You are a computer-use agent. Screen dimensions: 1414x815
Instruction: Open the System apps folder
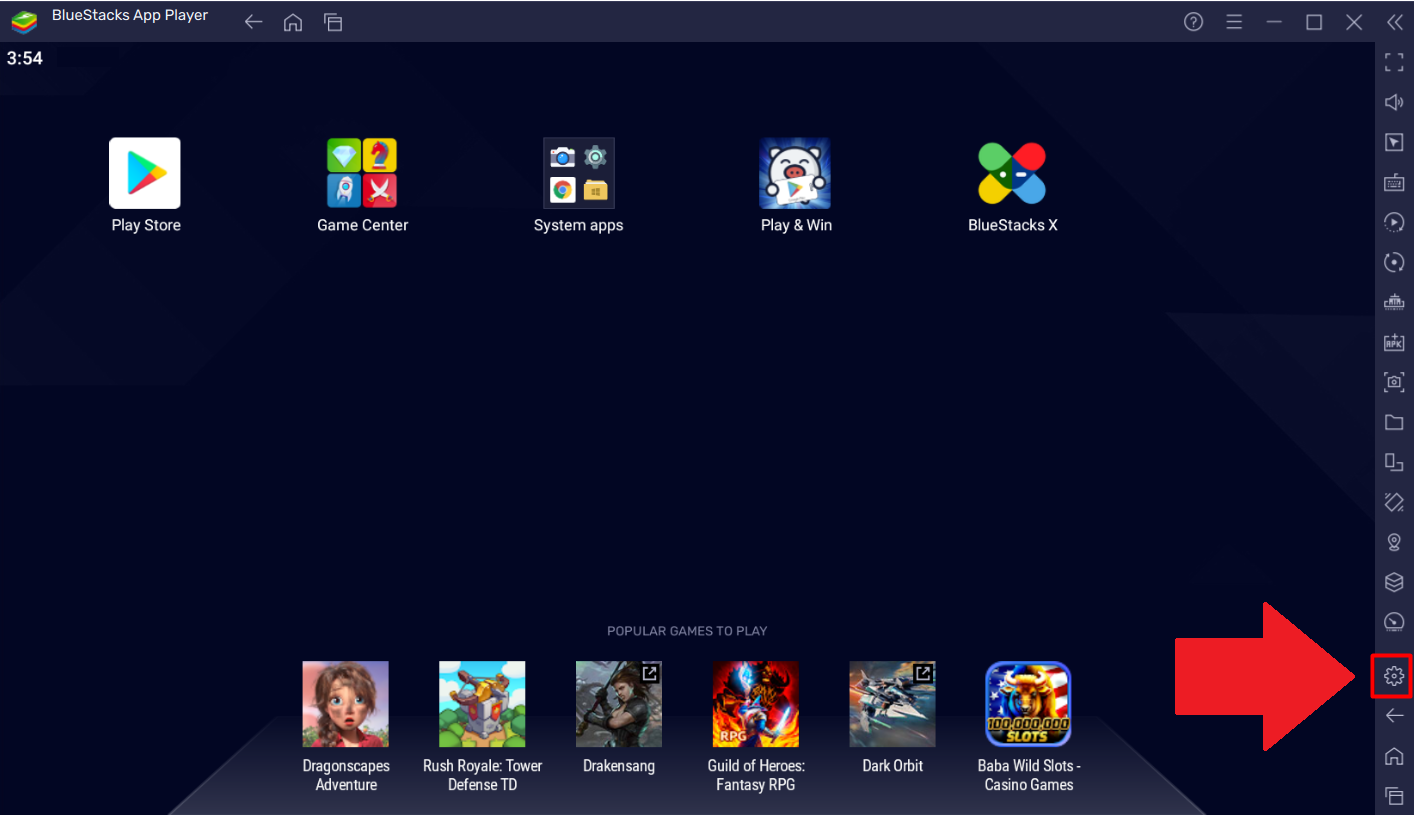[x=579, y=173]
